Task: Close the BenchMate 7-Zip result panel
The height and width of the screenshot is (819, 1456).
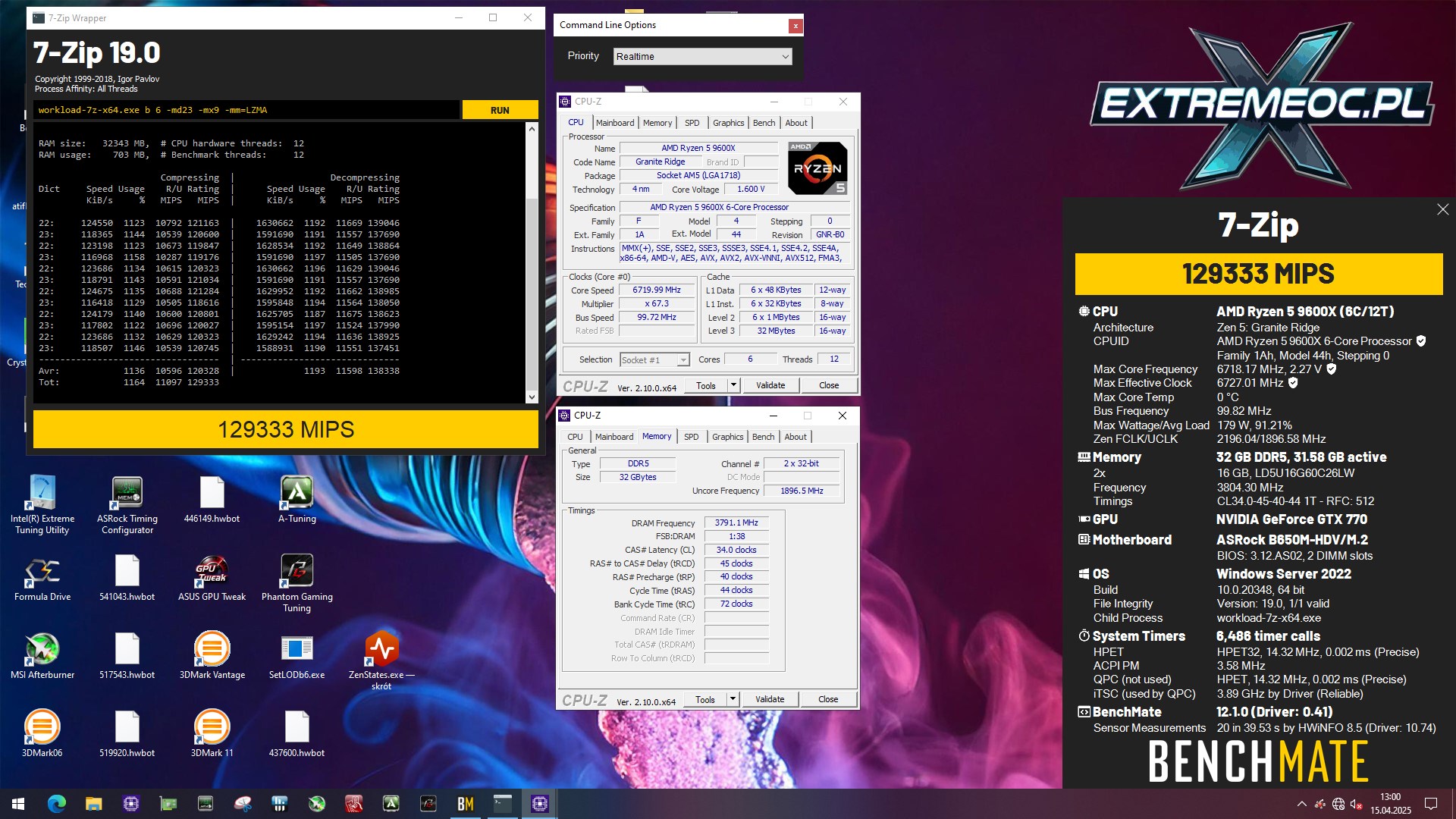Action: (1442, 209)
